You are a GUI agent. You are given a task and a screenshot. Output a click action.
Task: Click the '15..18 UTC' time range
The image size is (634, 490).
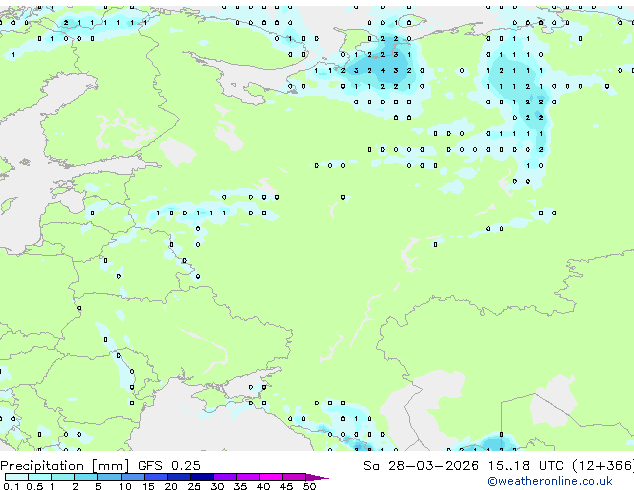click(x=525, y=466)
